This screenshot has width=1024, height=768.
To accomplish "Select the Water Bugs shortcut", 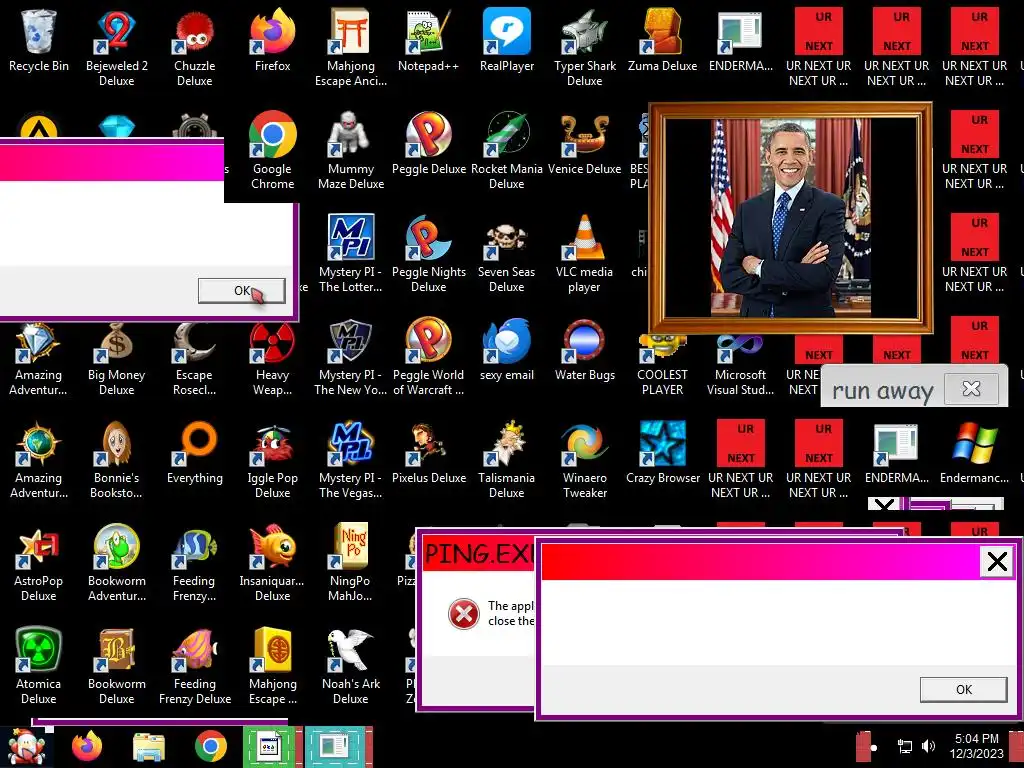I will pyautogui.click(x=584, y=351).
